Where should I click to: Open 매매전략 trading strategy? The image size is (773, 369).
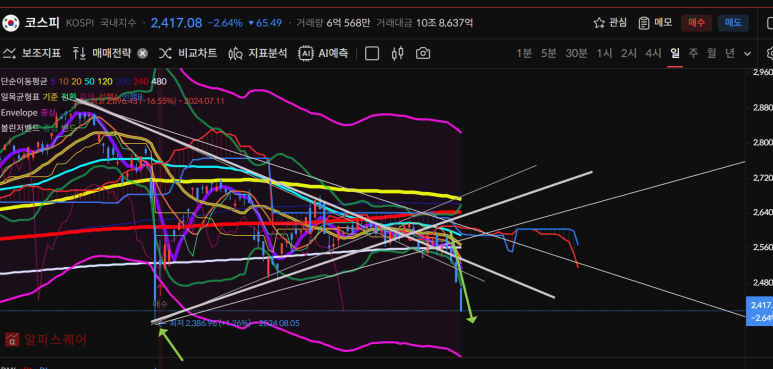(x=103, y=53)
